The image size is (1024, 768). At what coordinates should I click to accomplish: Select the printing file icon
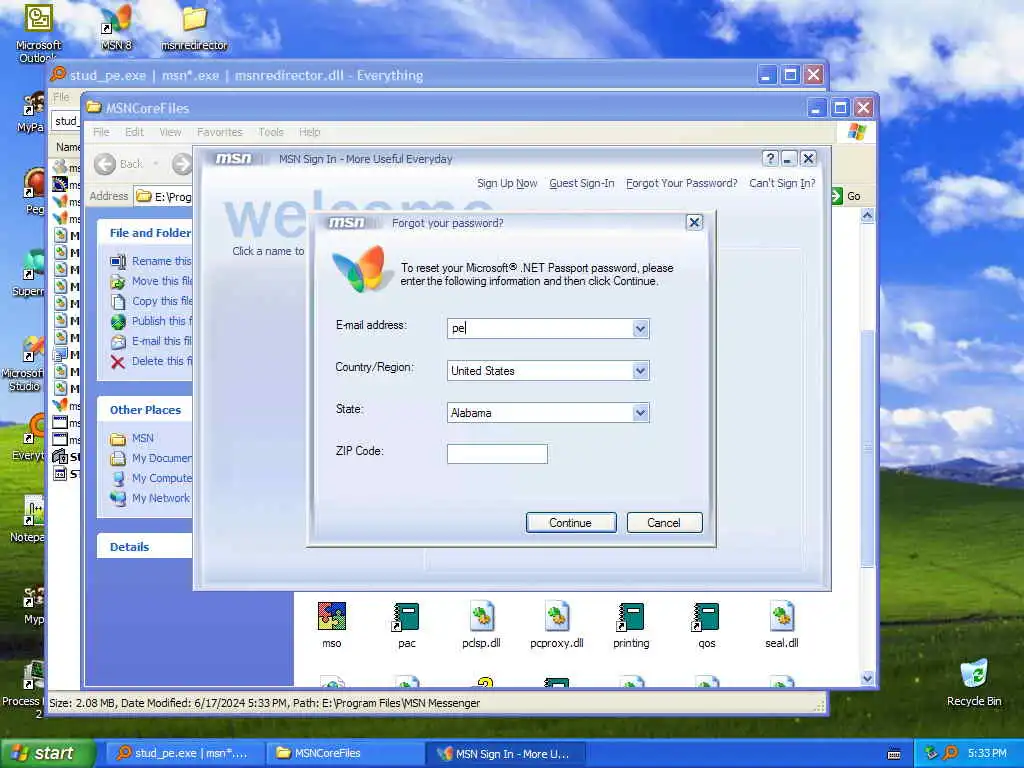point(632,625)
